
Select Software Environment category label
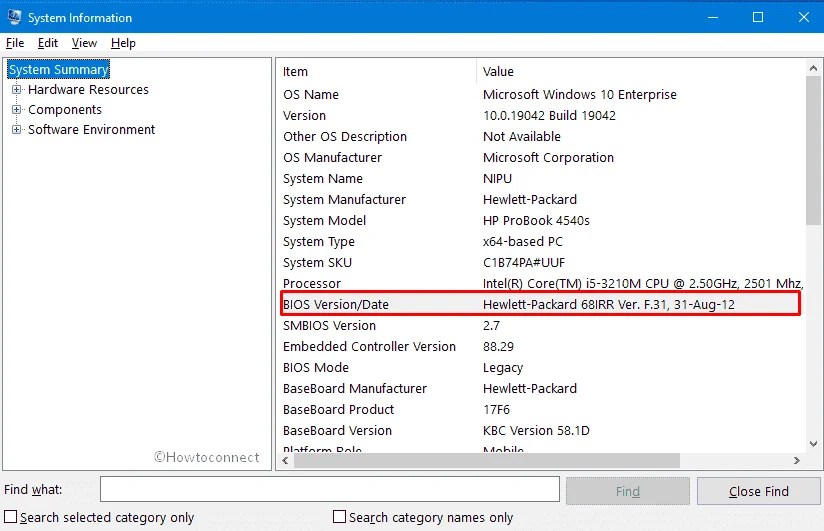pyautogui.click(x=91, y=129)
